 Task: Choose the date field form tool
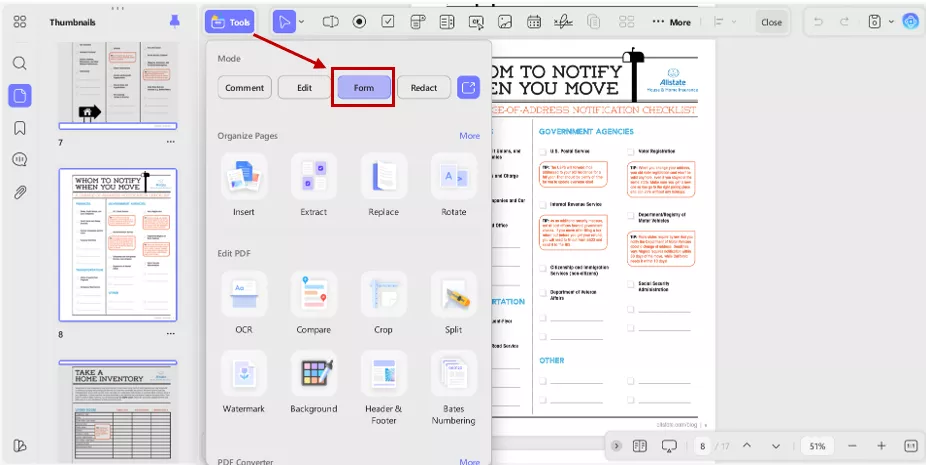(x=534, y=22)
